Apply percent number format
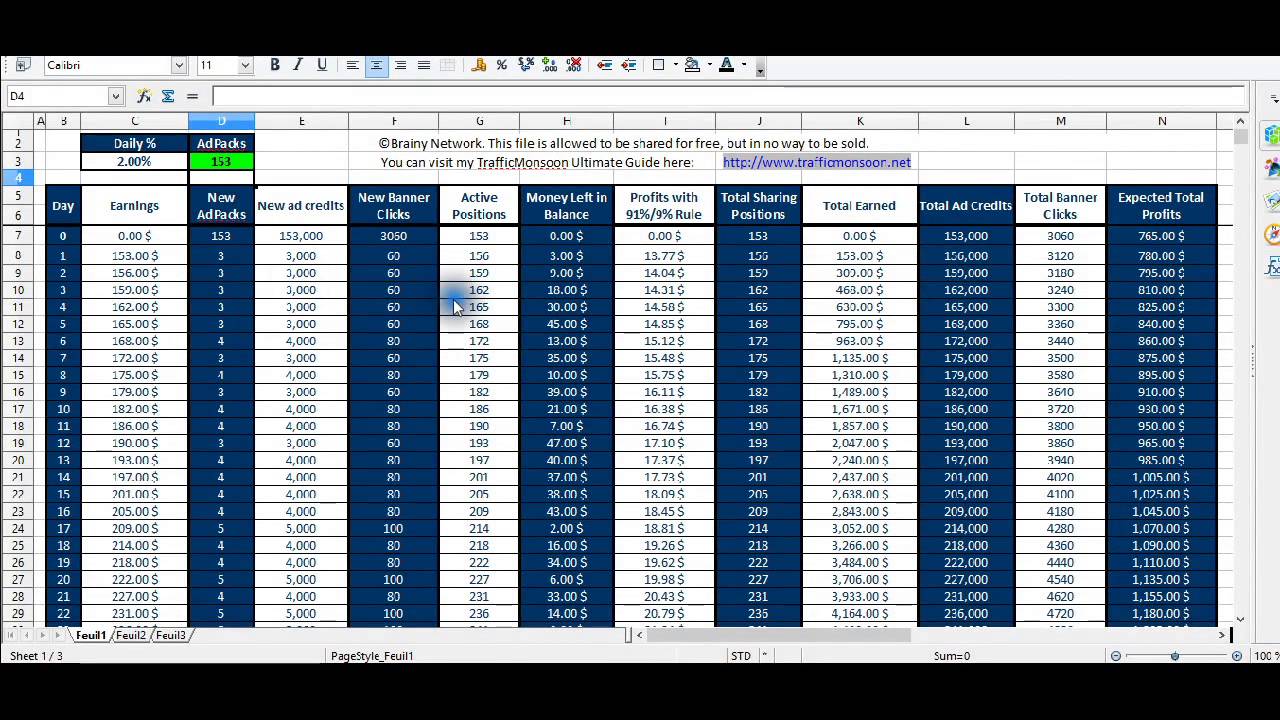The image size is (1280, 720). pos(502,65)
